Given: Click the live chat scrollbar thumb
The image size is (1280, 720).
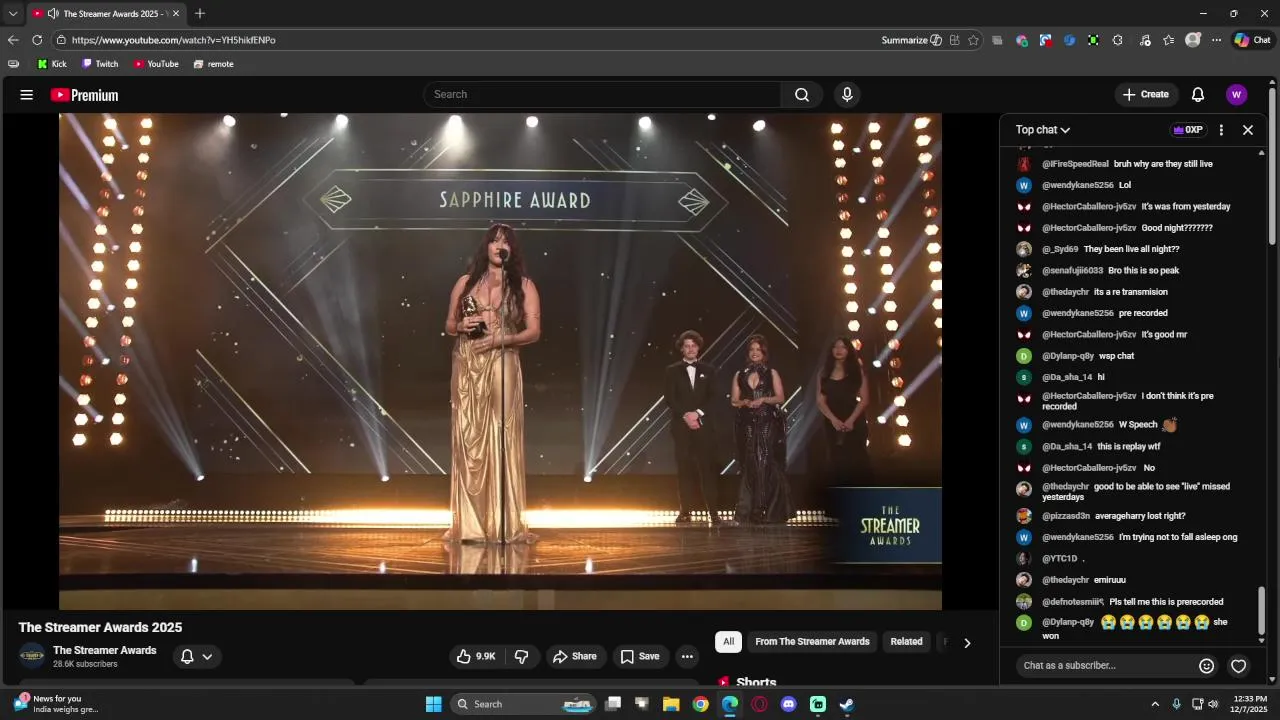Looking at the screenshot, I should tap(1261, 610).
